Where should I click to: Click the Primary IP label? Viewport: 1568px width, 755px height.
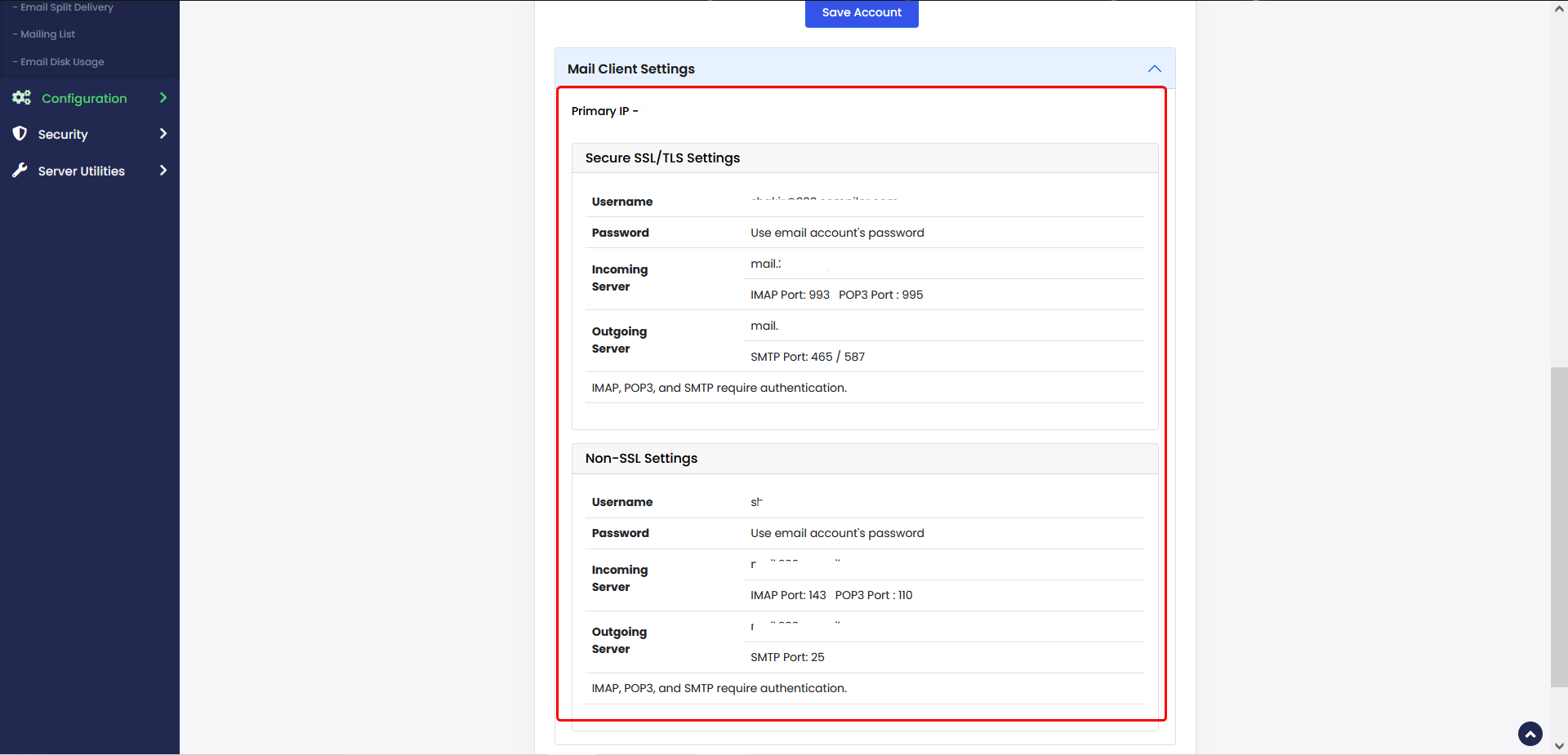[604, 111]
